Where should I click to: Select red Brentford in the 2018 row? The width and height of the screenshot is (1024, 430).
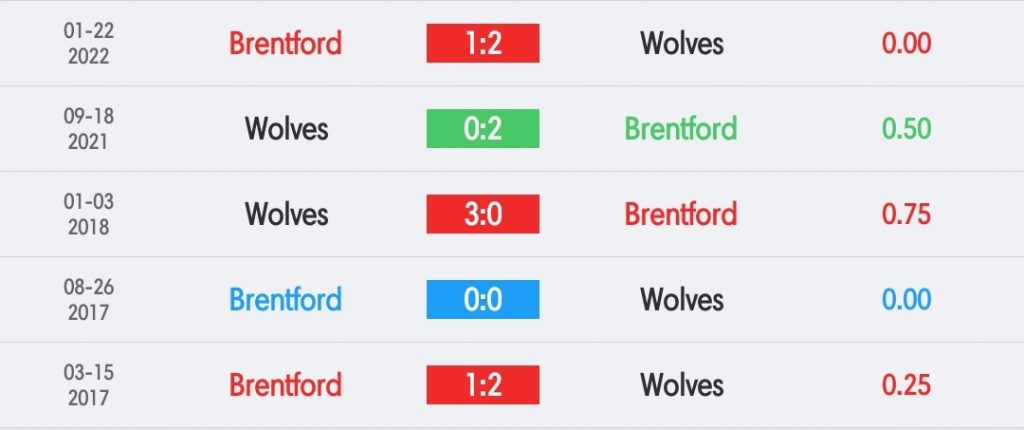click(680, 214)
